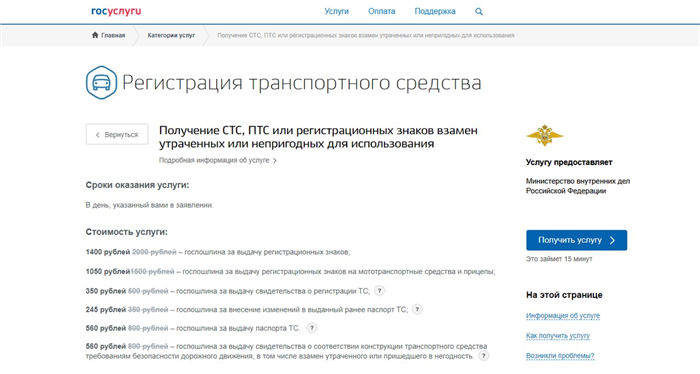Click the 1400 рублей fee line

[x=218, y=252]
